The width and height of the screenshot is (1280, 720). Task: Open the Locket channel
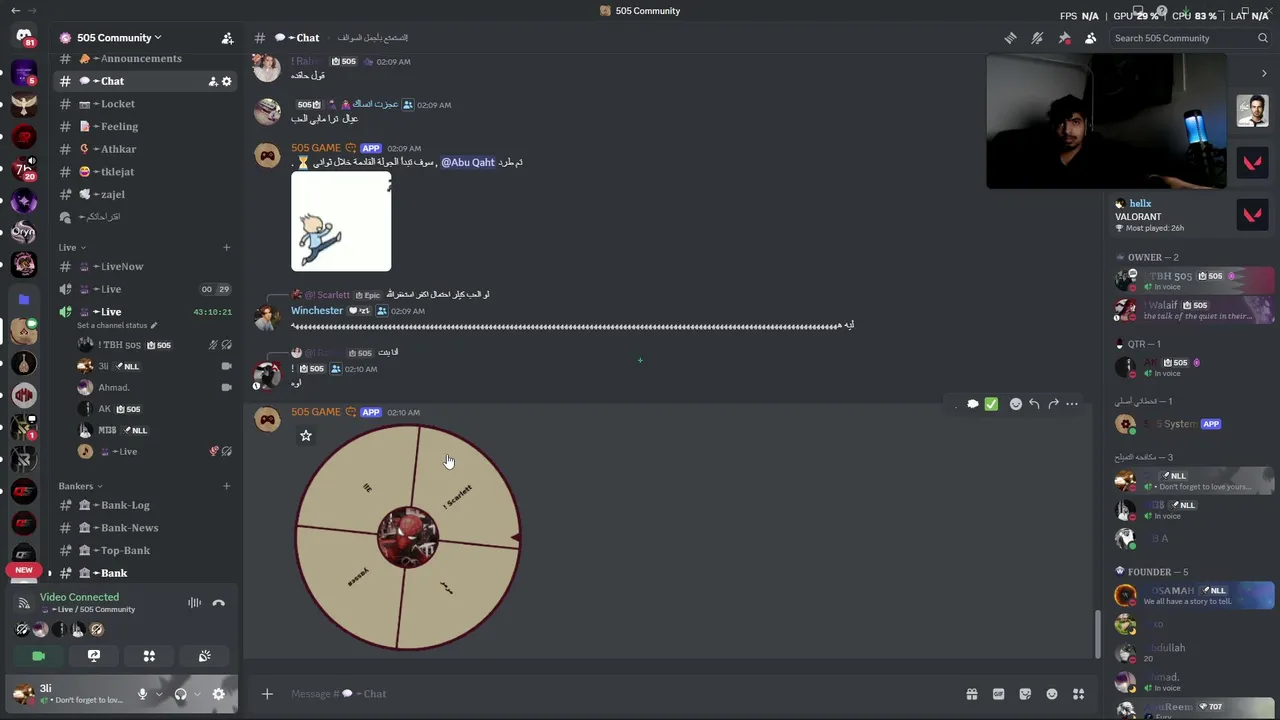point(145,104)
